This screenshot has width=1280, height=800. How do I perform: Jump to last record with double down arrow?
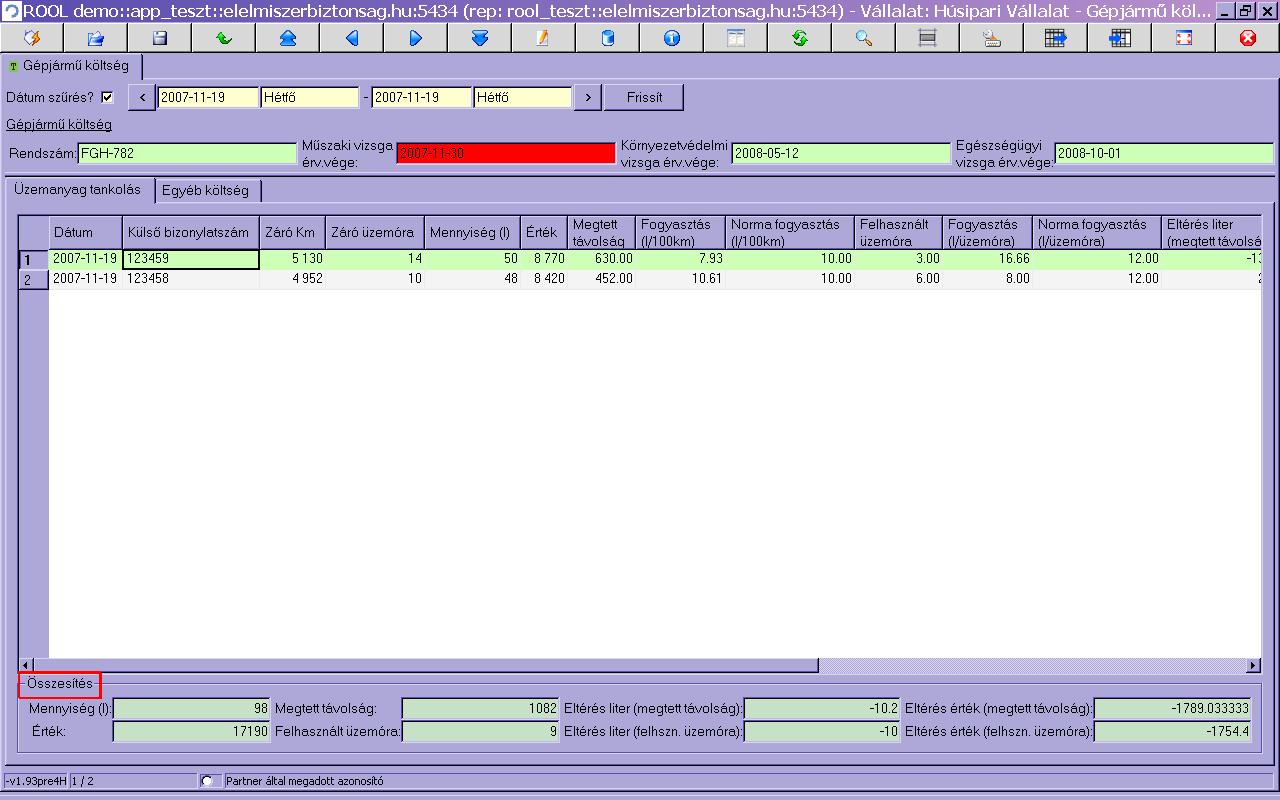pos(480,38)
